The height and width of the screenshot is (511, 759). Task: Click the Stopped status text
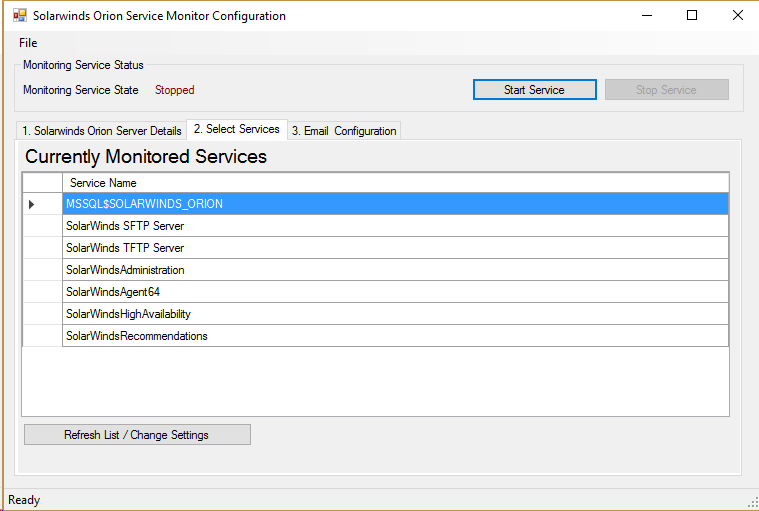pyautogui.click(x=175, y=90)
